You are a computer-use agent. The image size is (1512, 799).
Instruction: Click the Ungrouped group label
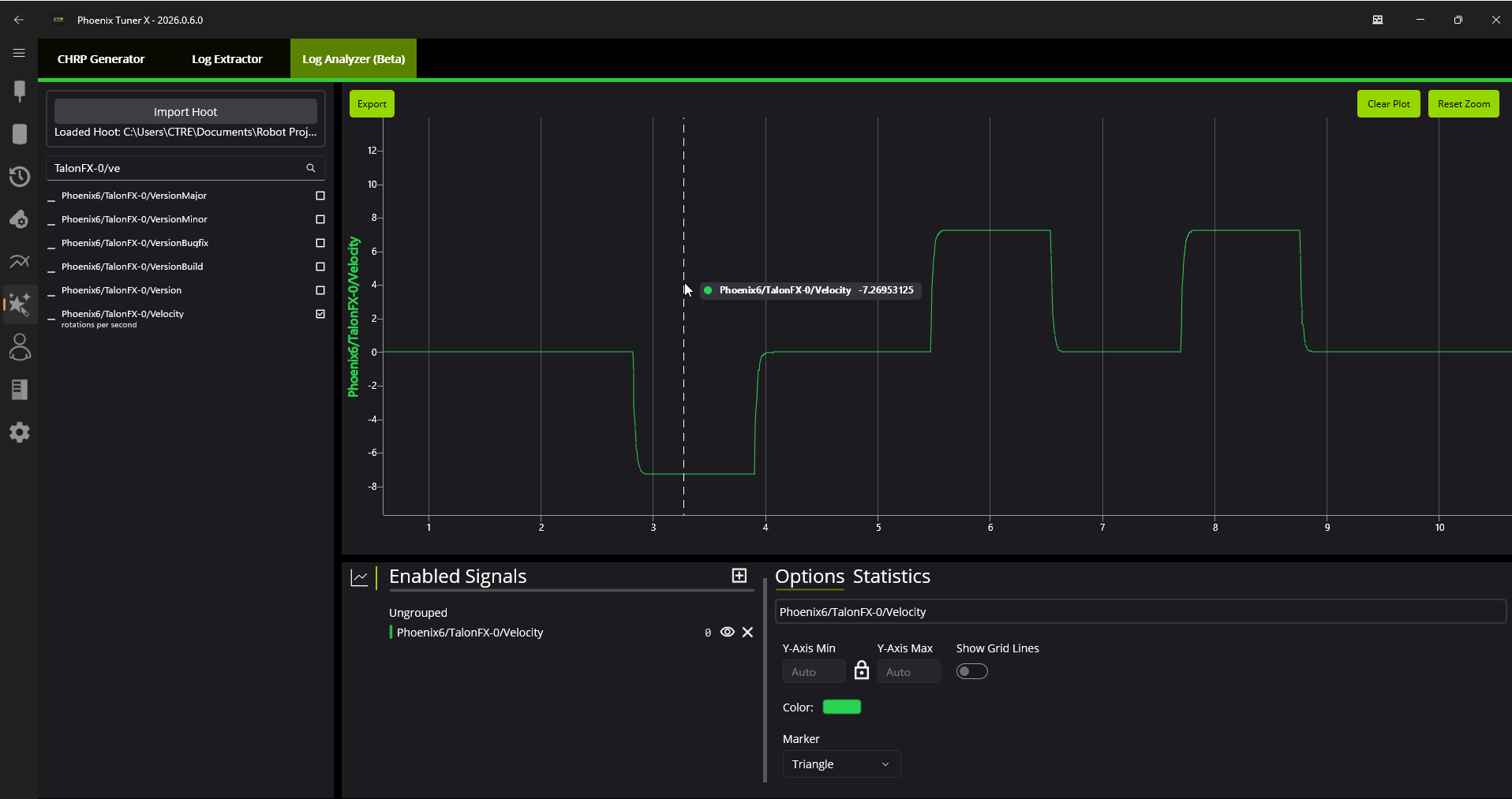coord(418,613)
